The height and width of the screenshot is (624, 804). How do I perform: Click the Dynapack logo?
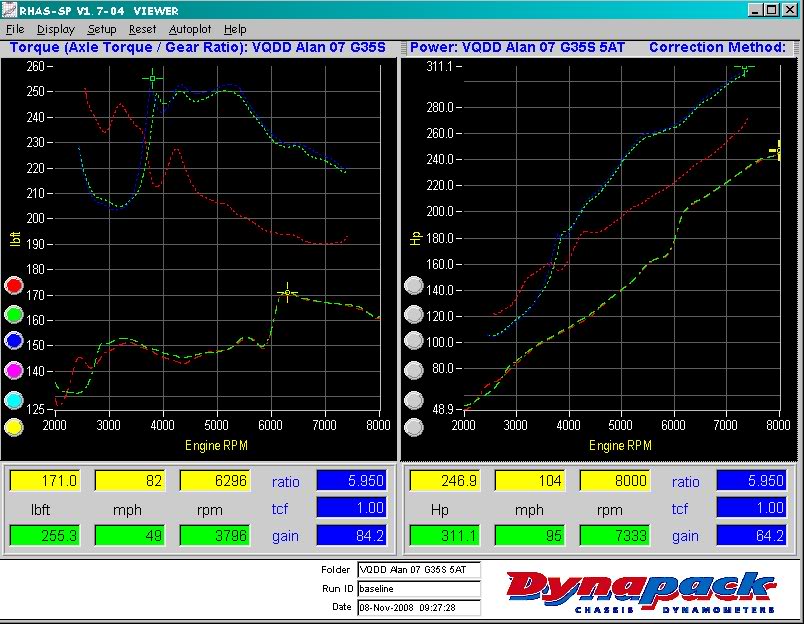pos(641,592)
